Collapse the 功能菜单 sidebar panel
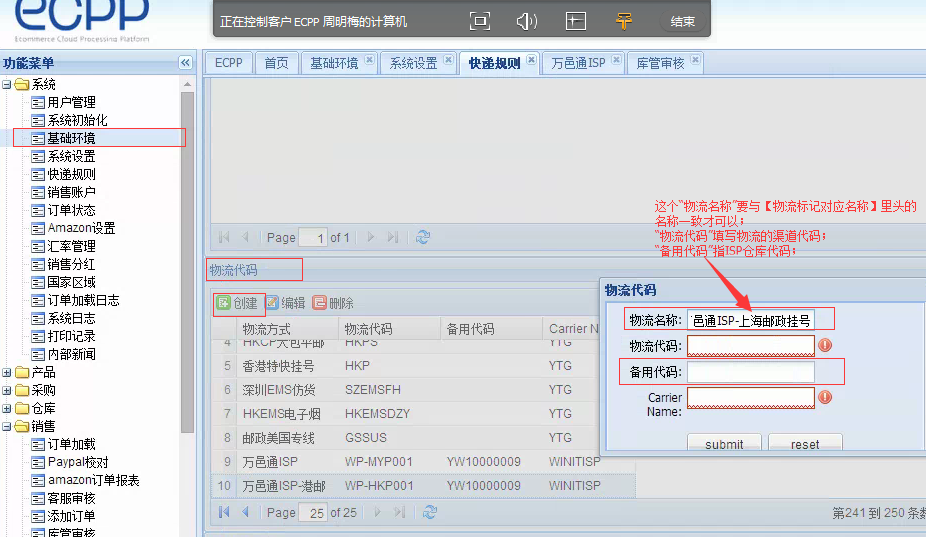The image size is (926, 537). point(185,62)
